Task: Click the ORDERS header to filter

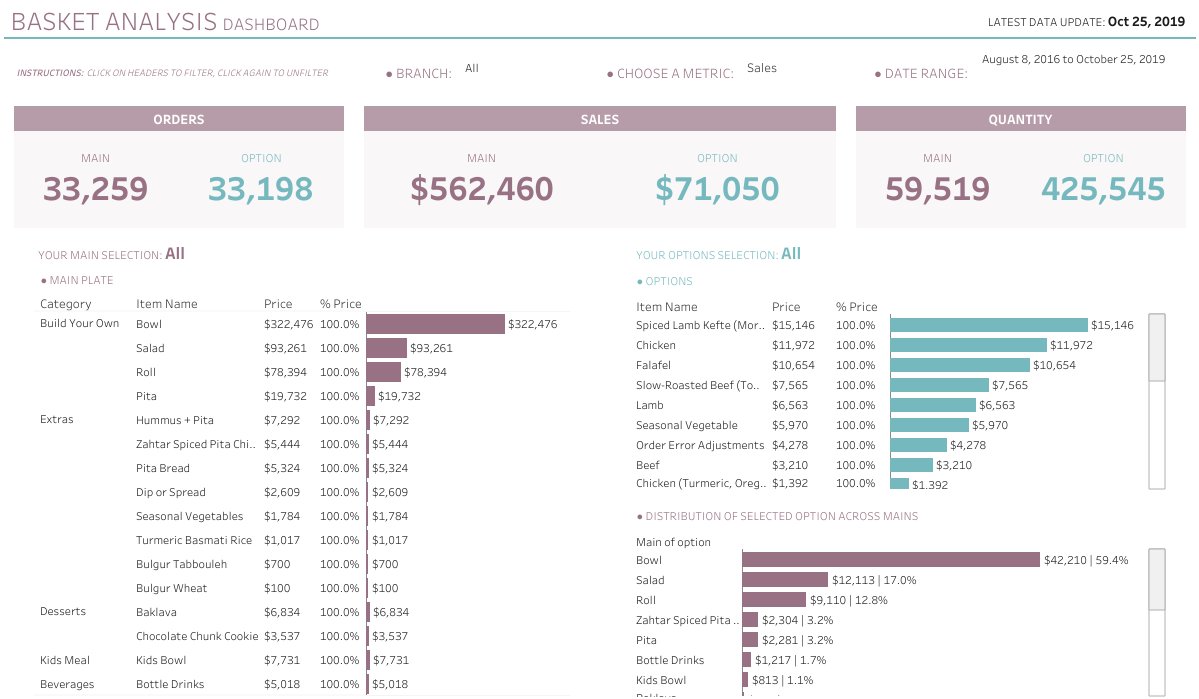Action: tap(179, 119)
